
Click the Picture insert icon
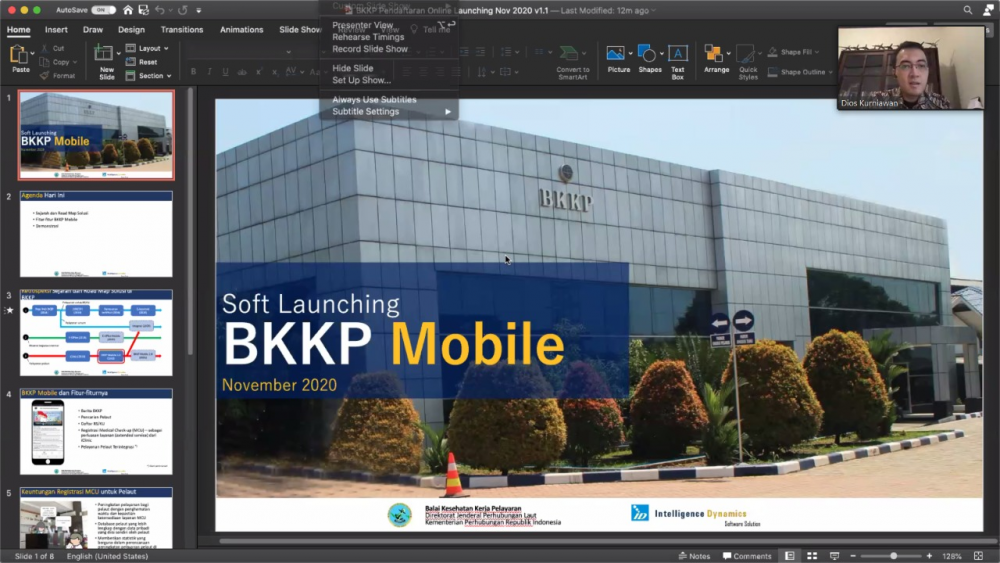click(x=615, y=53)
